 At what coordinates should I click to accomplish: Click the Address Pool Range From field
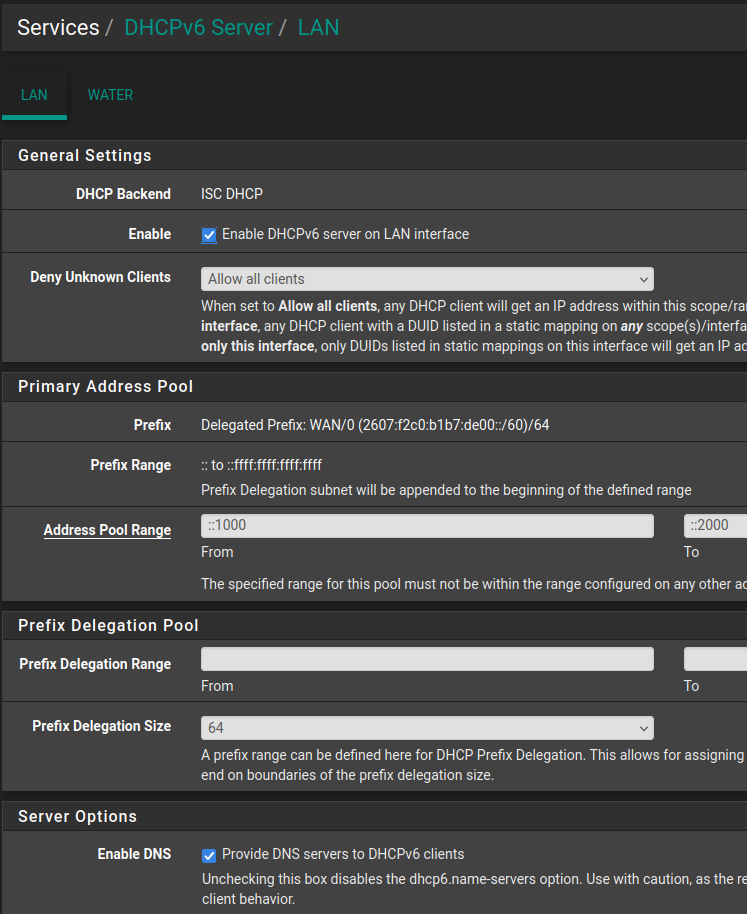click(427, 525)
